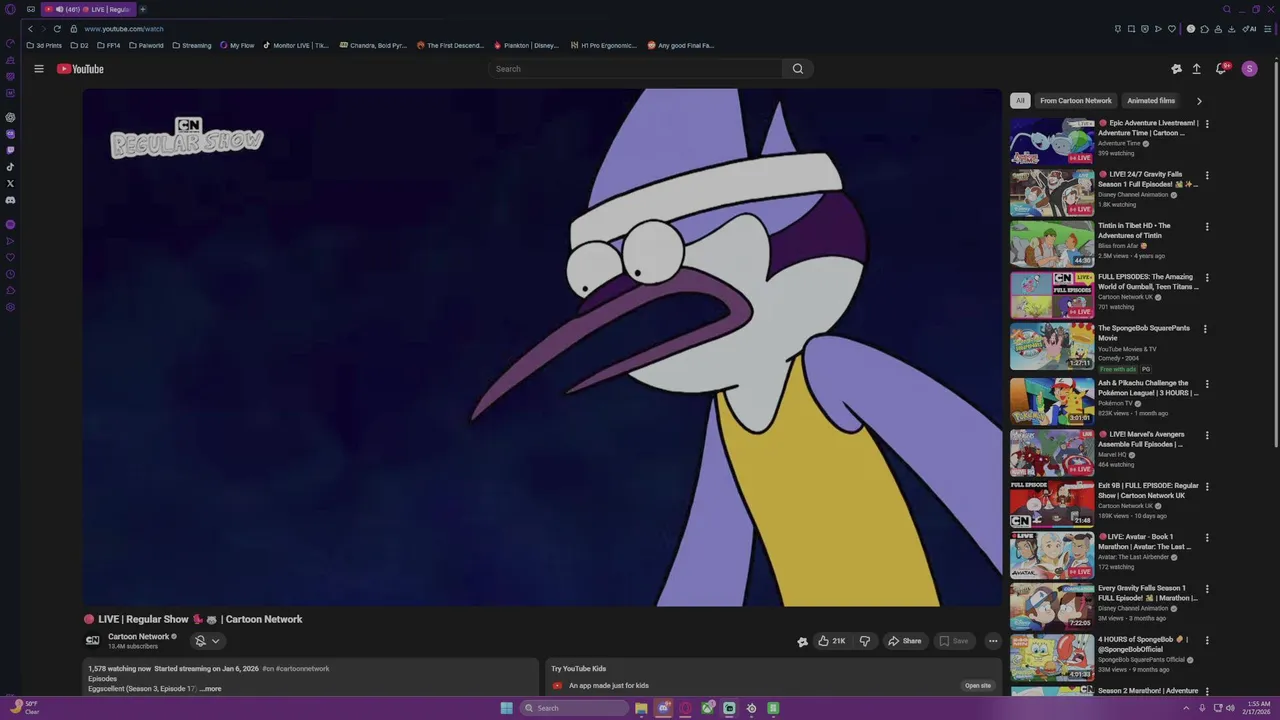Open Epic Adventure Livestream thumbnail
Image resolution: width=1280 pixels, height=720 pixels.
(1052, 141)
